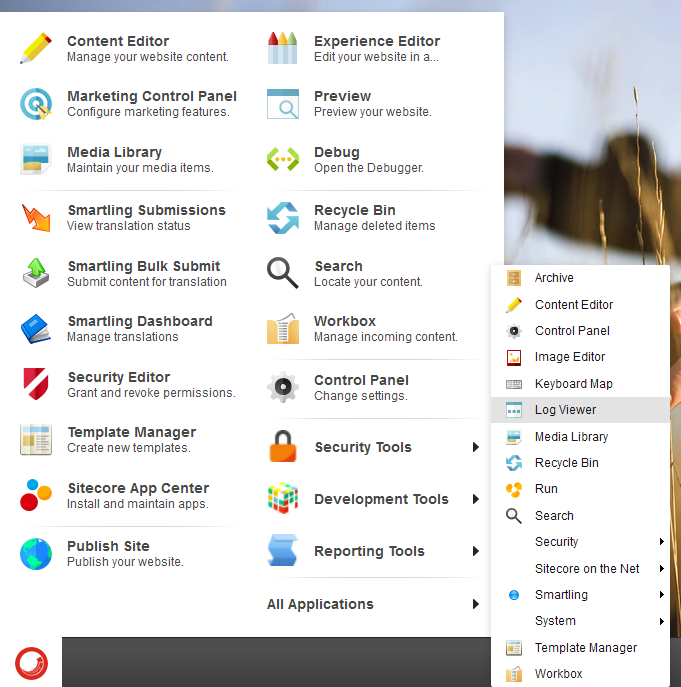Expand the Security submenu arrow
This screenshot has width=681, height=687.
(662, 542)
